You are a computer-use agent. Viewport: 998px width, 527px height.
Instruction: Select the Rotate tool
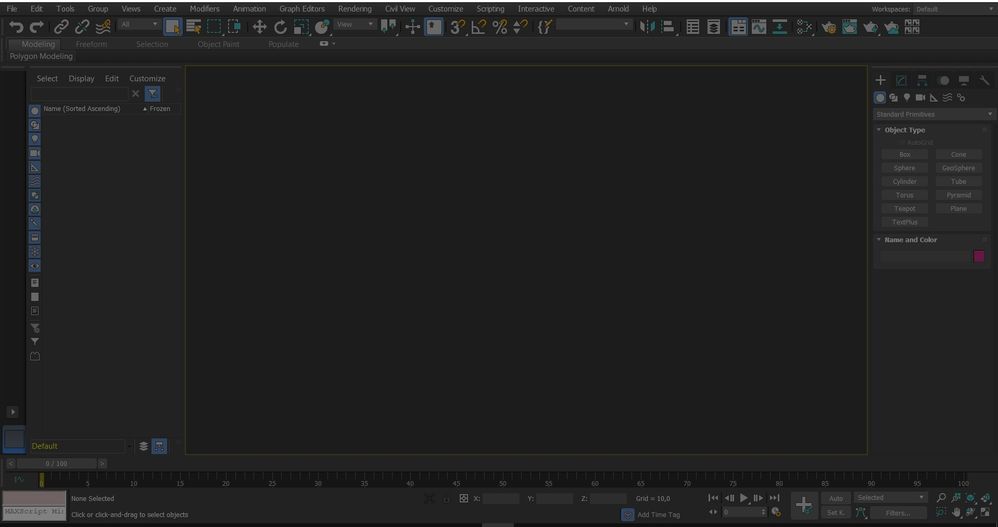point(281,27)
